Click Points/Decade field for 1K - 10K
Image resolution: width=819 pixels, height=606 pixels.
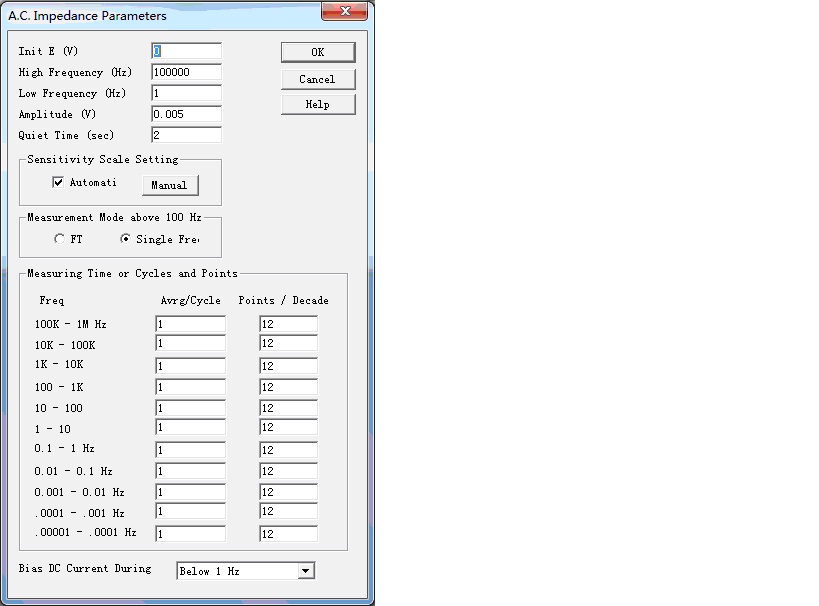pyautogui.click(x=288, y=366)
